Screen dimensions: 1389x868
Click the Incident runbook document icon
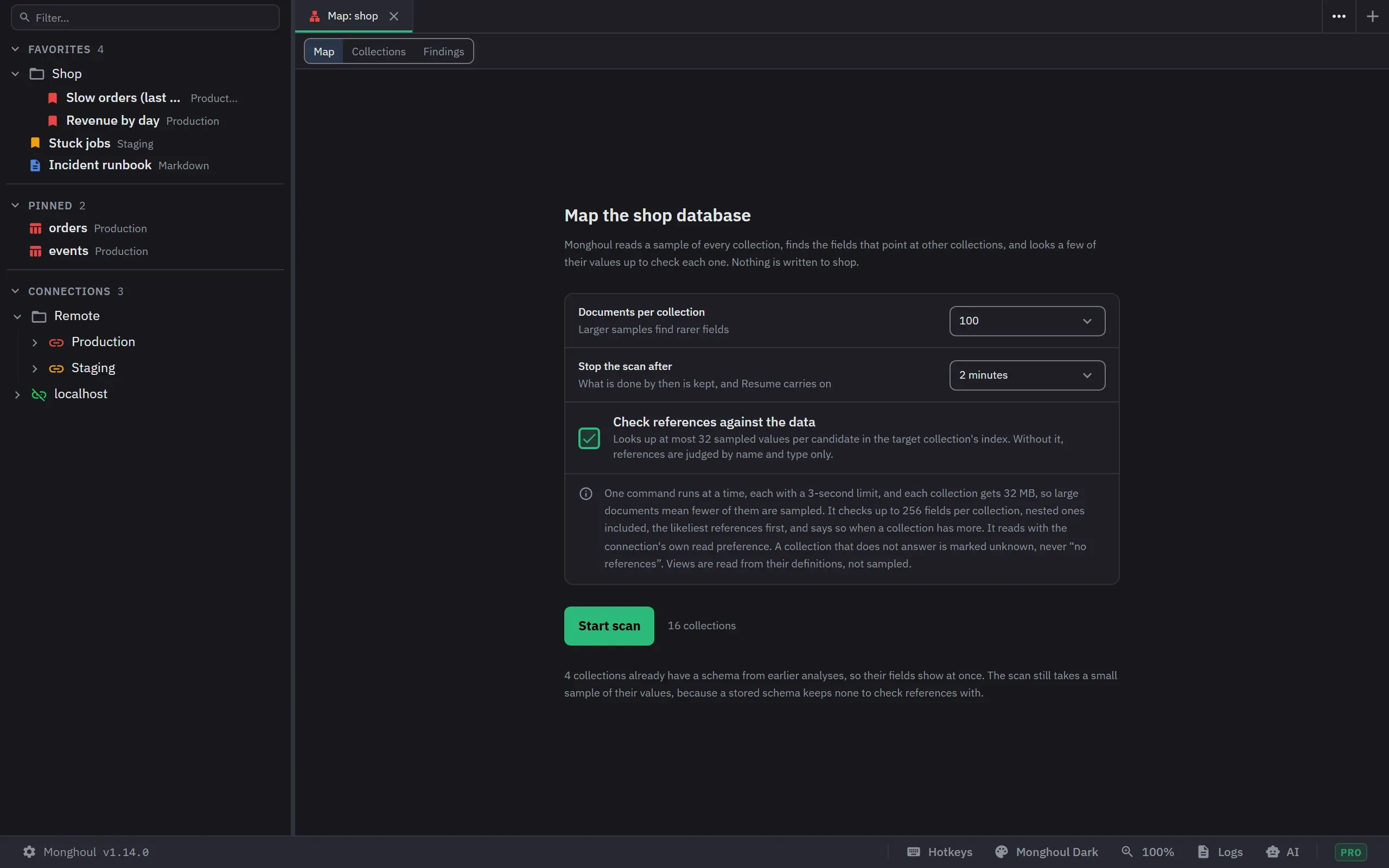click(35, 165)
